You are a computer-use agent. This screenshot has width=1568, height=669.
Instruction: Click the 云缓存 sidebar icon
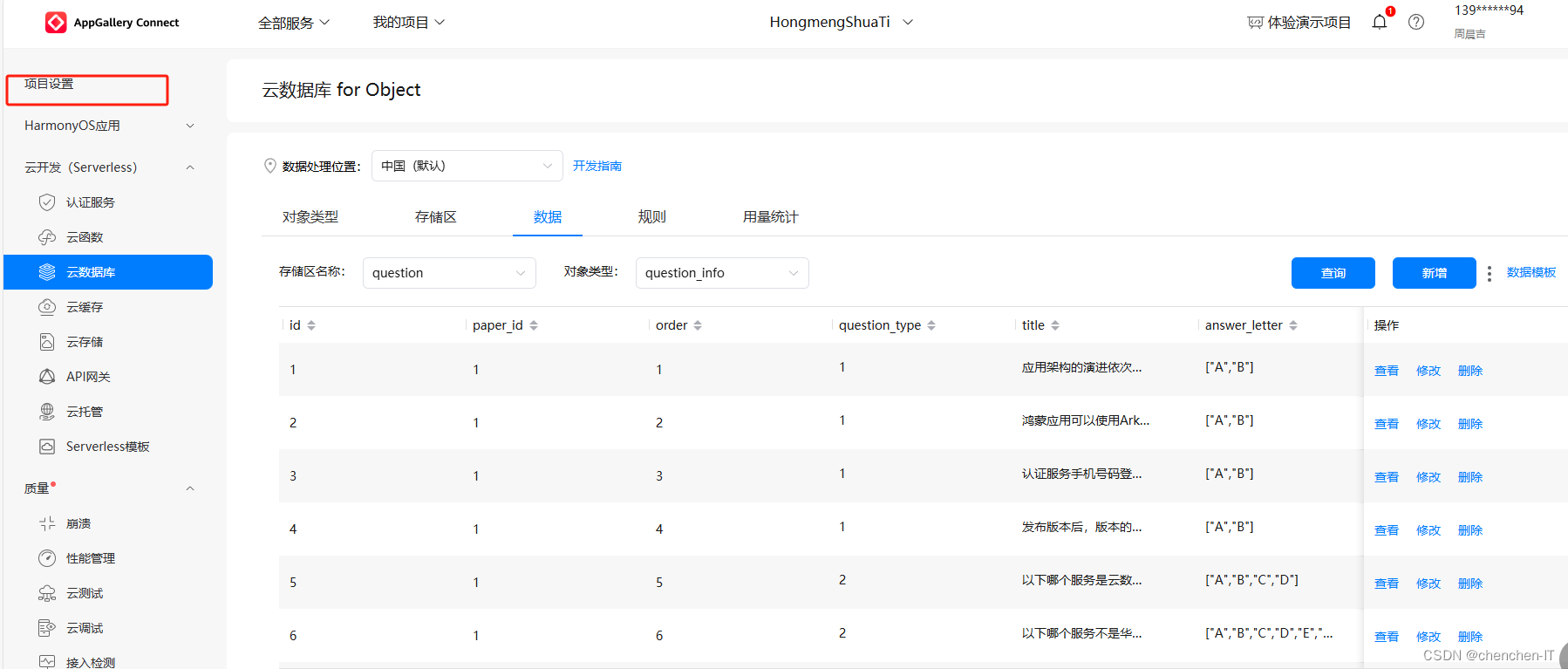47,307
